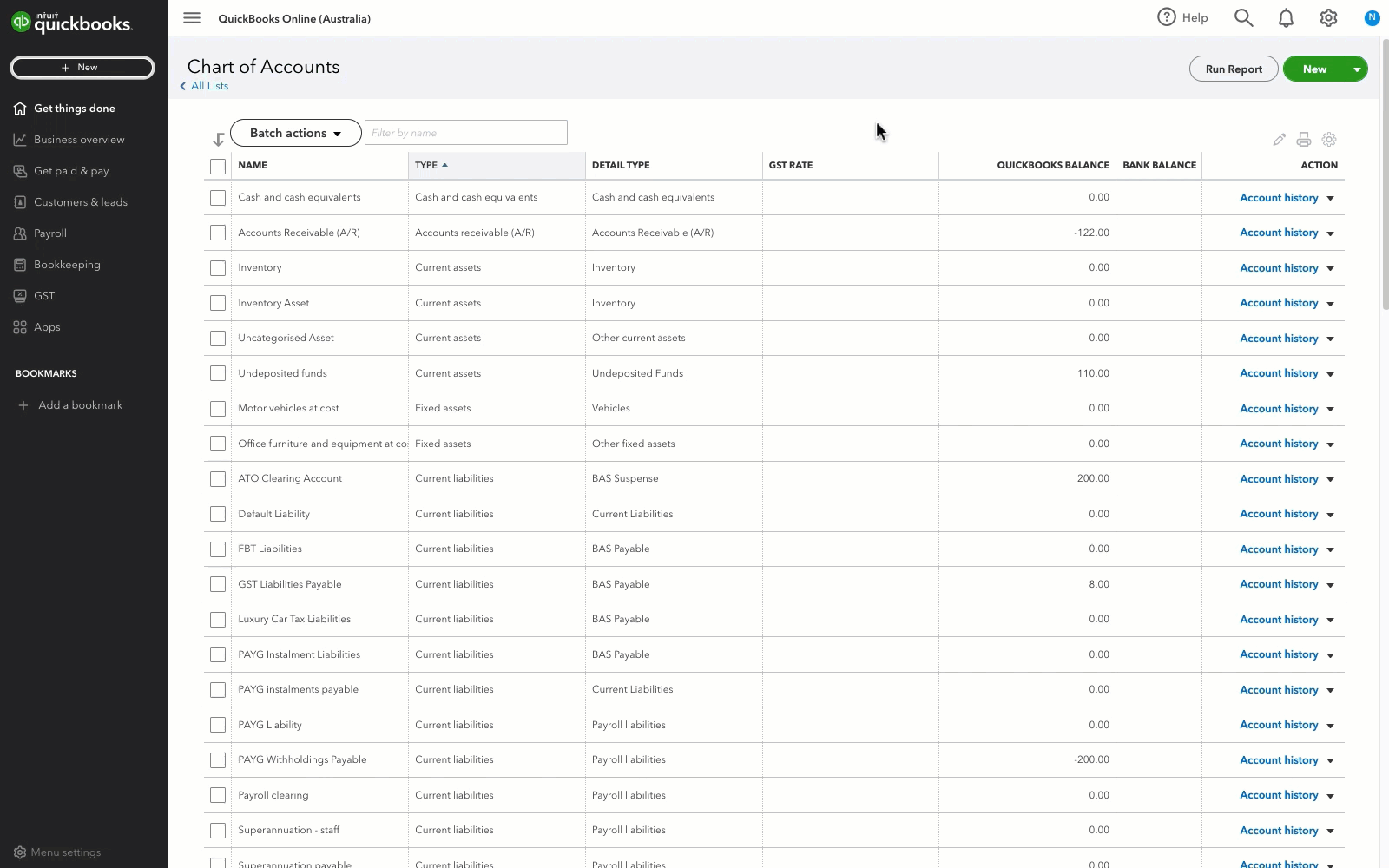1389x868 pixels.
Task: Open the notifications bell
Action: click(x=1286, y=18)
